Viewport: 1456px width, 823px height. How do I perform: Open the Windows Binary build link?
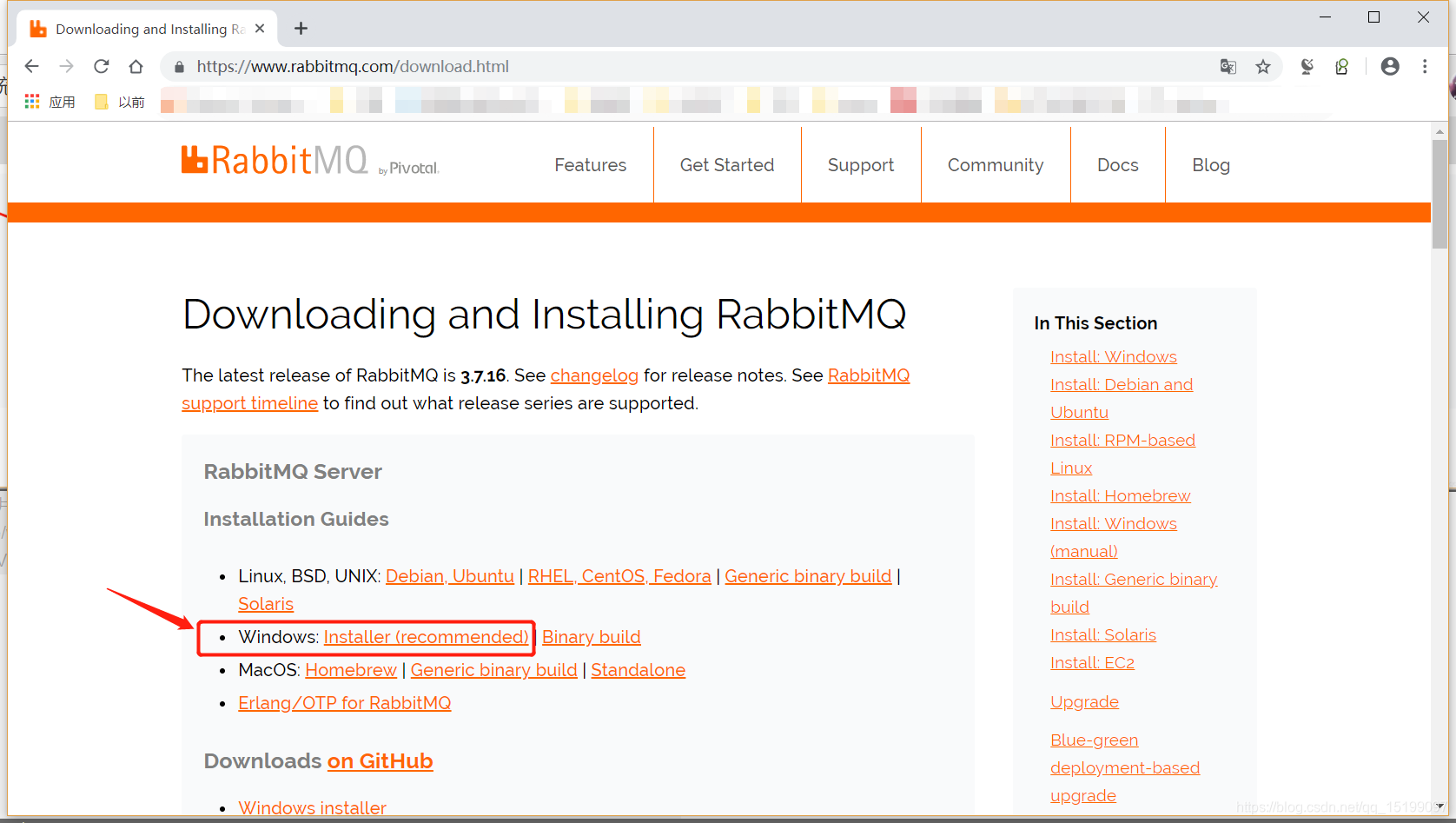pyautogui.click(x=592, y=637)
